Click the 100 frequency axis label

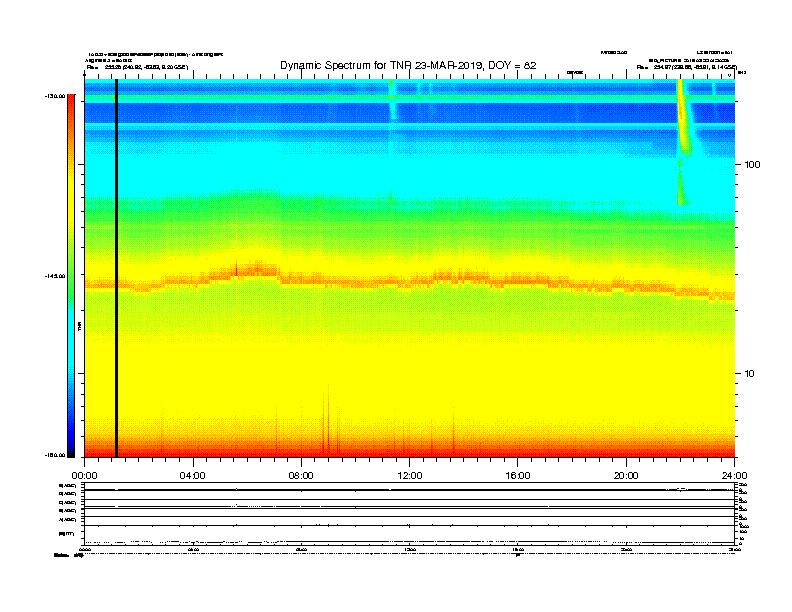pos(752,165)
